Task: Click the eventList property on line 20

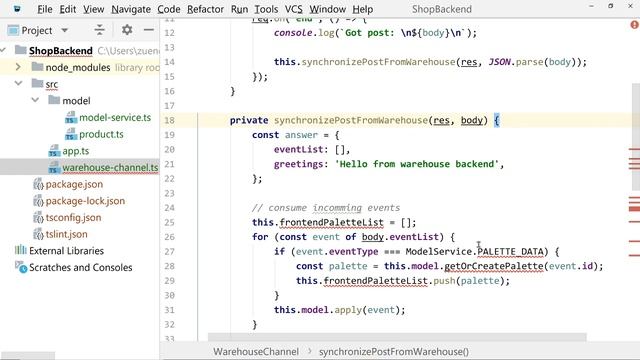Action: [298, 149]
